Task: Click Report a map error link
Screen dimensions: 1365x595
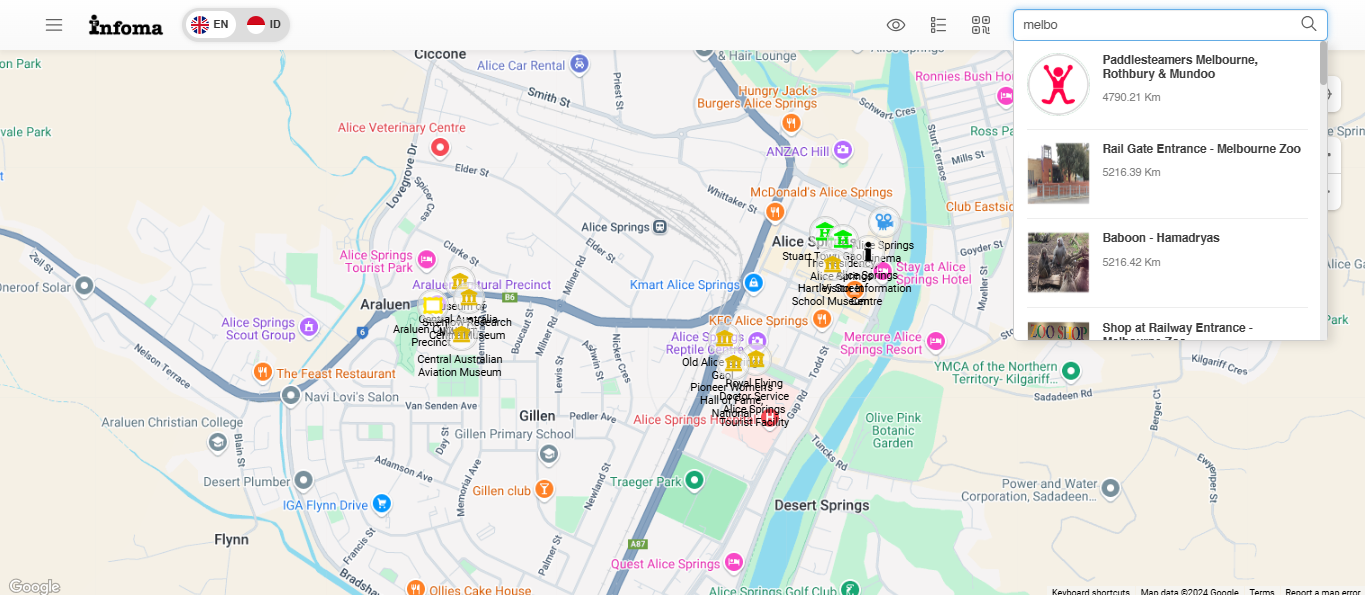Action: (x=1323, y=591)
